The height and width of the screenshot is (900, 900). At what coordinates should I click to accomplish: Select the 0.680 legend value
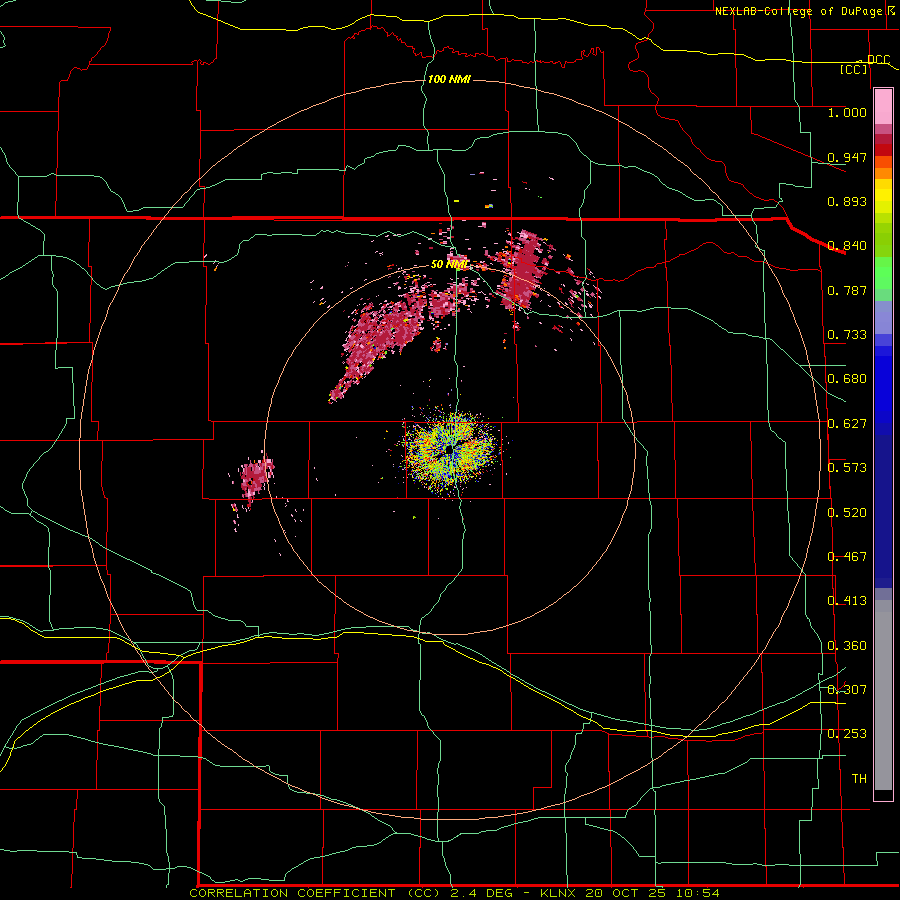click(847, 379)
